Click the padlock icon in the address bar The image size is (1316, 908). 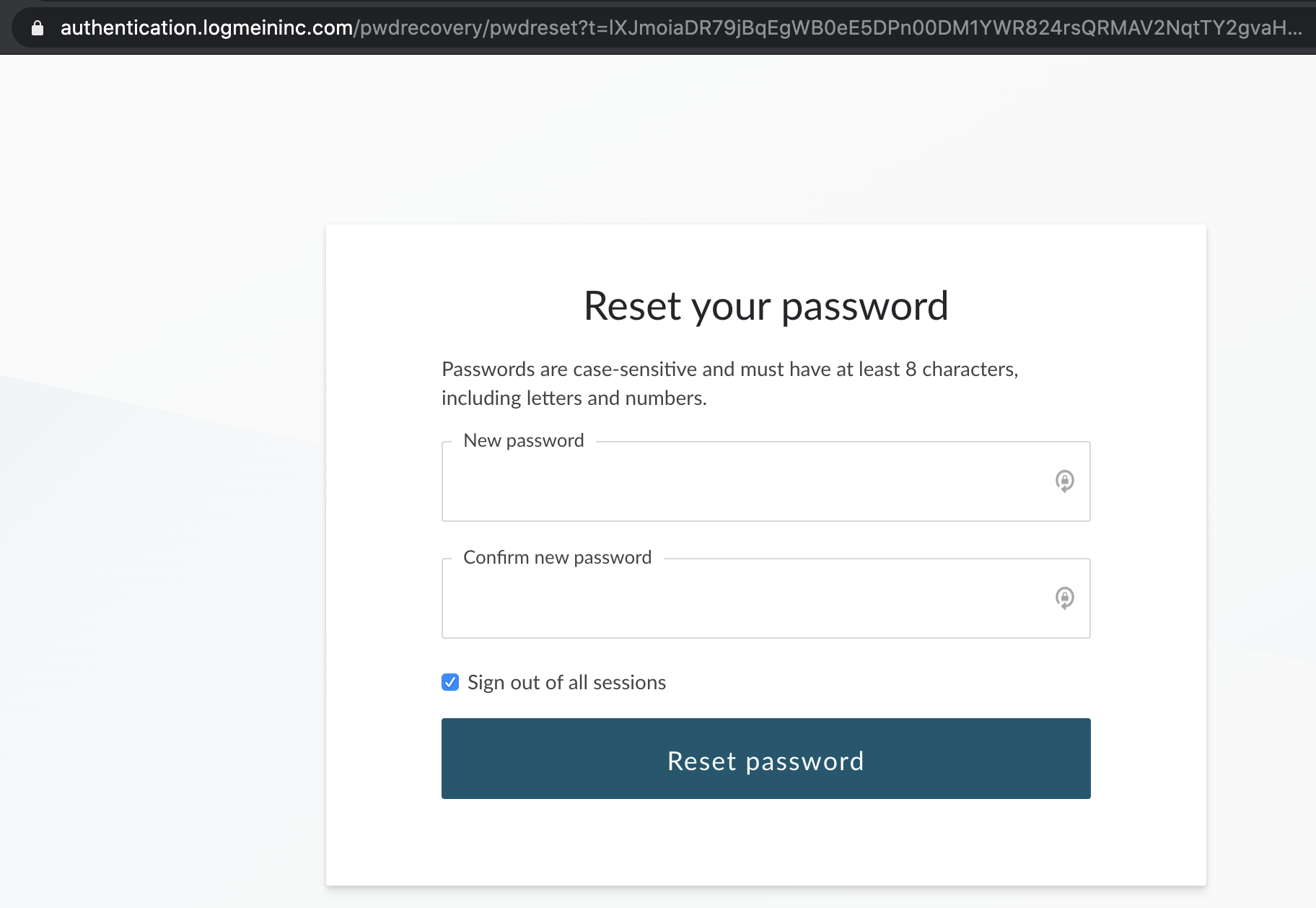tap(38, 28)
